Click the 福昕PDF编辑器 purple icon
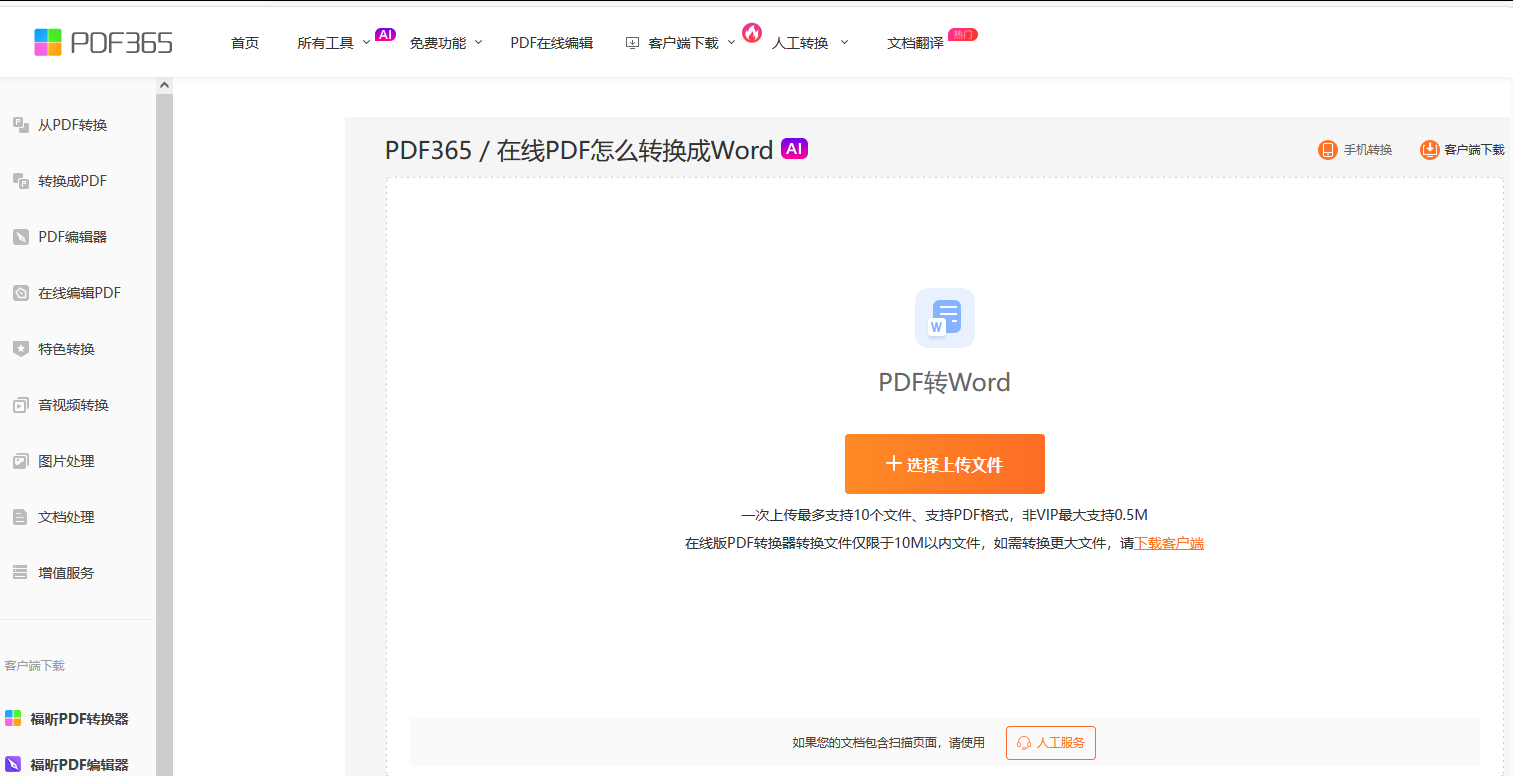The width and height of the screenshot is (1513, 776). coord(13,764)
